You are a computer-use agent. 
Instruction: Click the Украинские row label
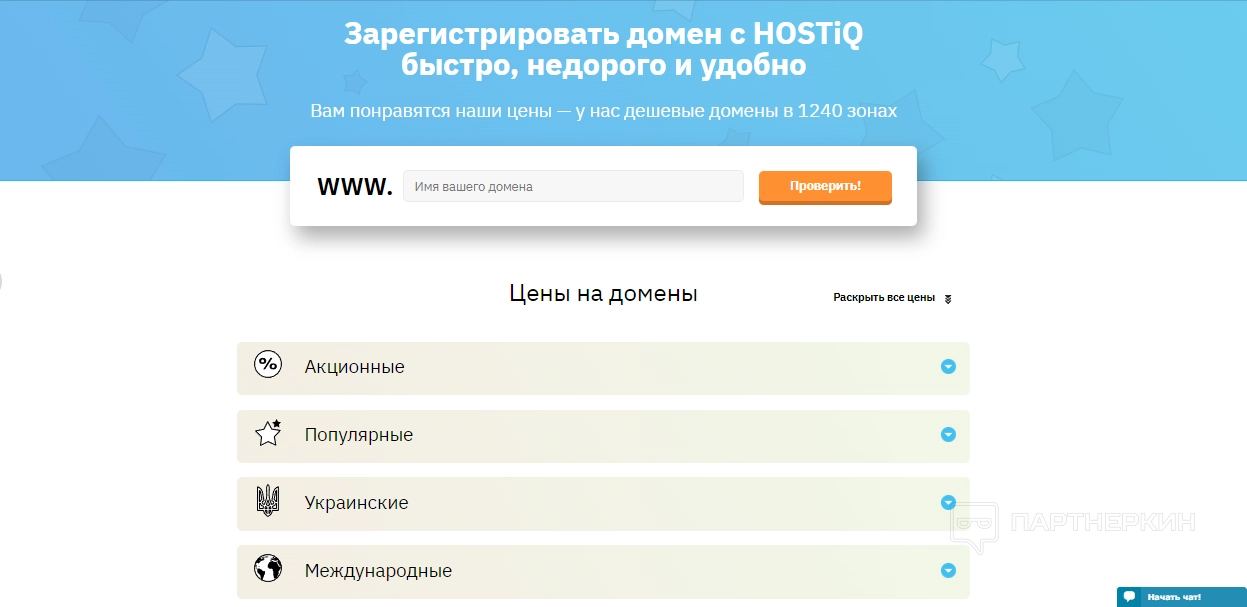357,503
